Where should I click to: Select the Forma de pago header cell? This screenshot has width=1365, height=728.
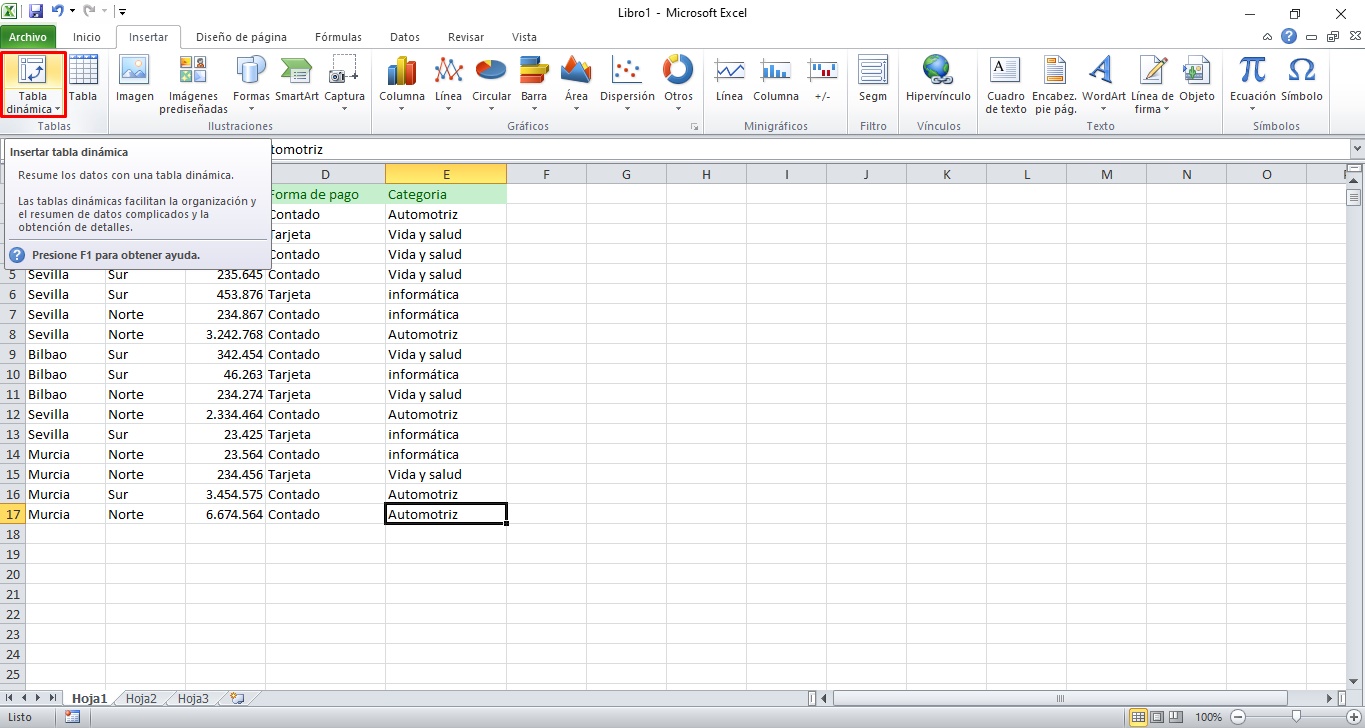tap(325, 194)
